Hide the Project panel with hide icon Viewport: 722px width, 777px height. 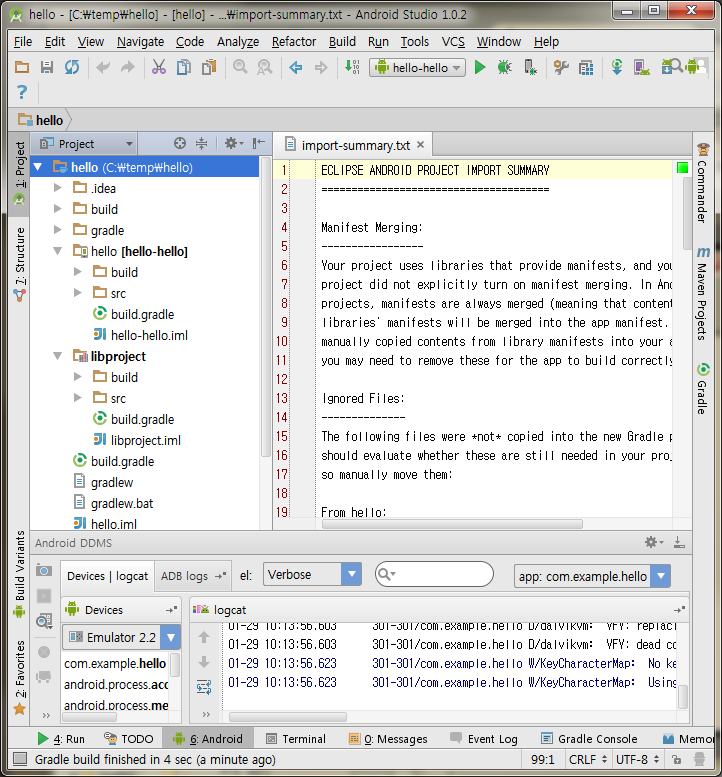click(x=258, y=144)
